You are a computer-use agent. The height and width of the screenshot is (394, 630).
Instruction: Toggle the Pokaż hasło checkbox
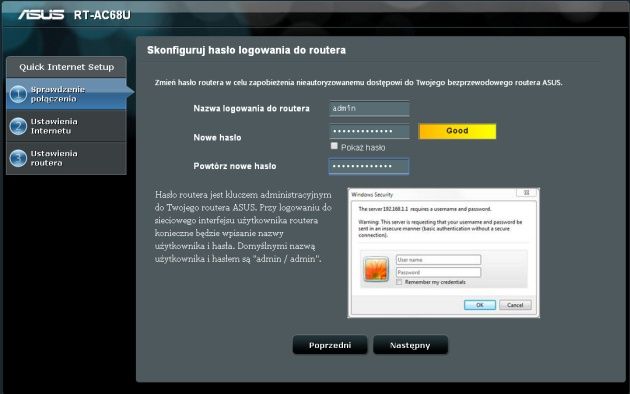point(334,146)
